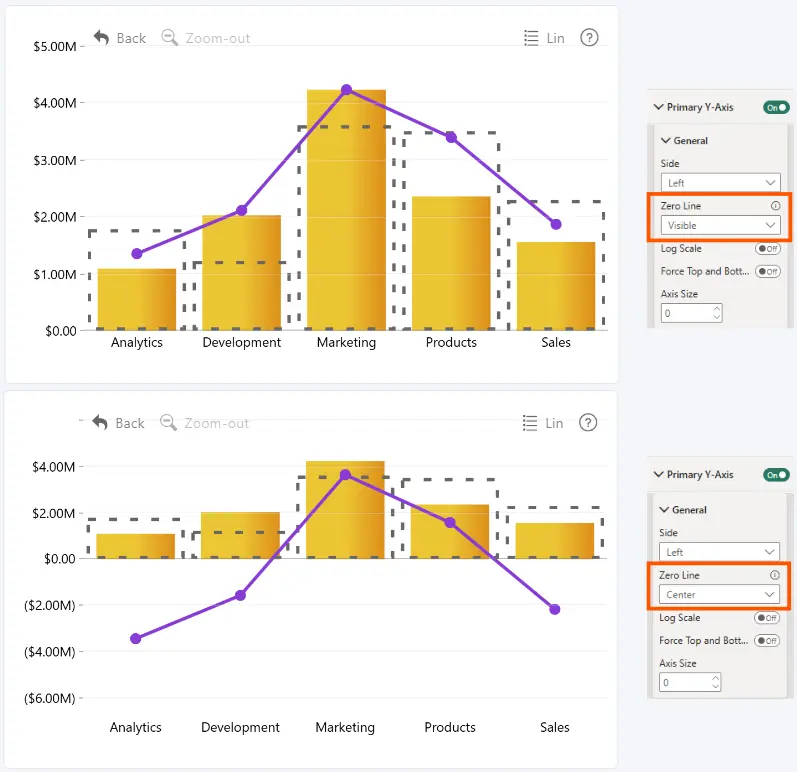Click the Analytics bar in top chart
This screenshot has width=797, height=772.
[137, 299]
